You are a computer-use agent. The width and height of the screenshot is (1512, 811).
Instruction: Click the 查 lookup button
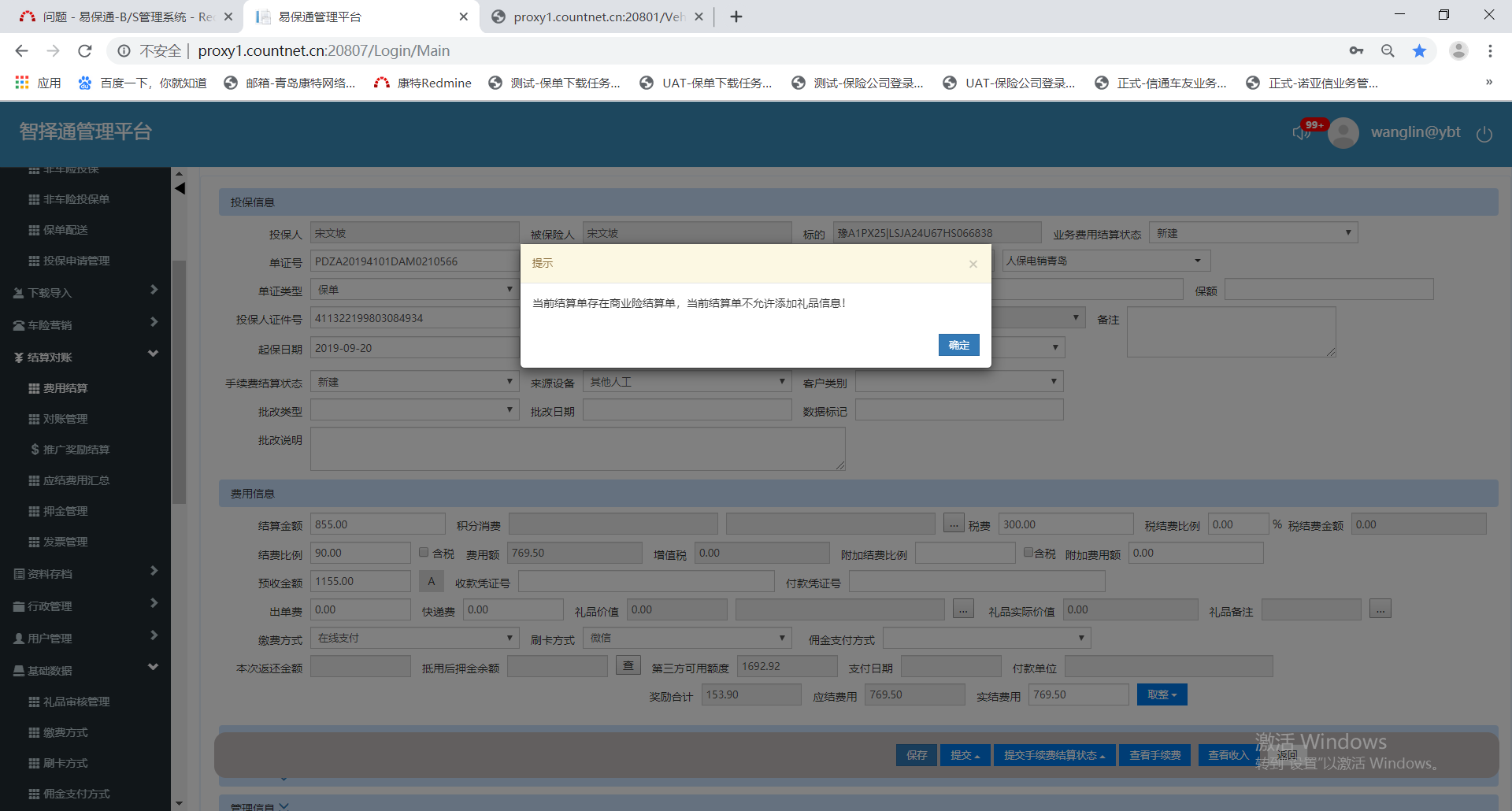click(x=628, y=666)
